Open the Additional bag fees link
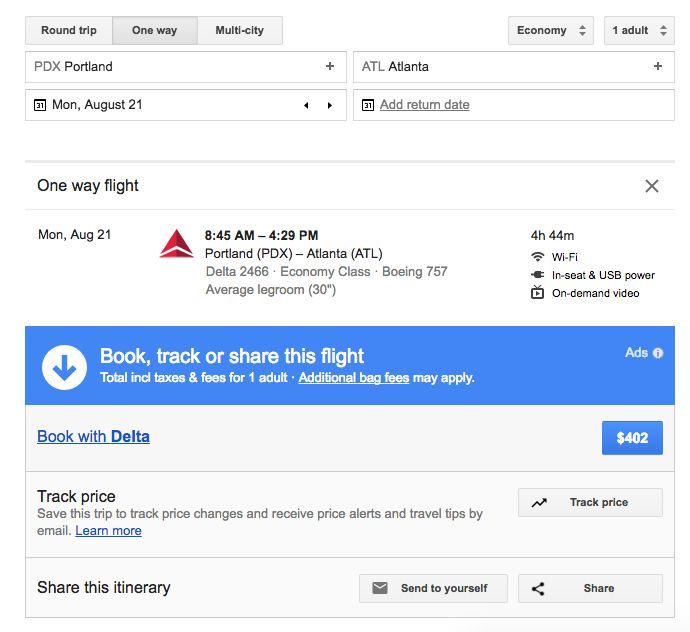The image size is (690, 632). click(353, 378)
